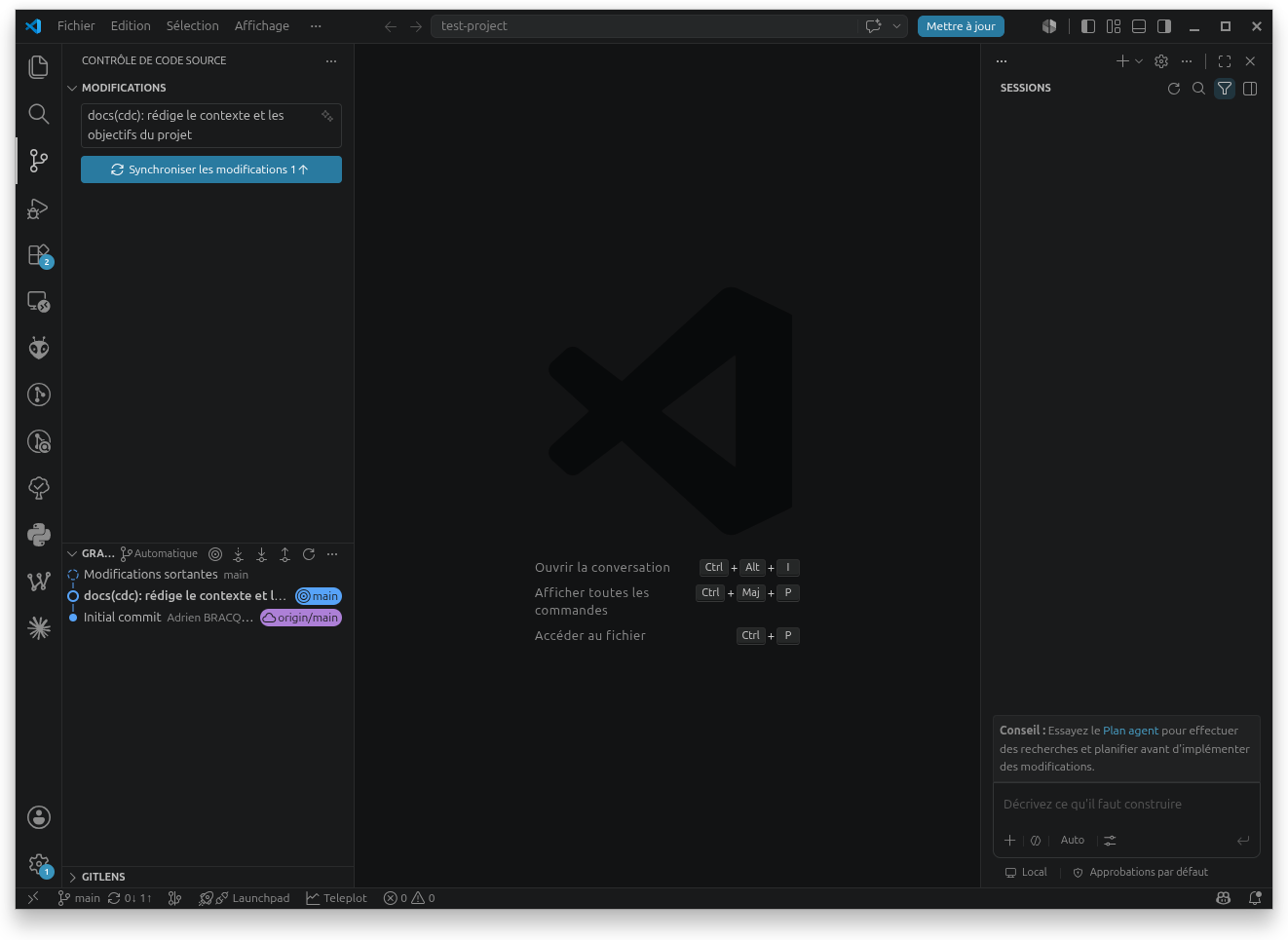Start a new session with the plus icon
This screenshot has height=940, width=1288.
coord(1122,61)
